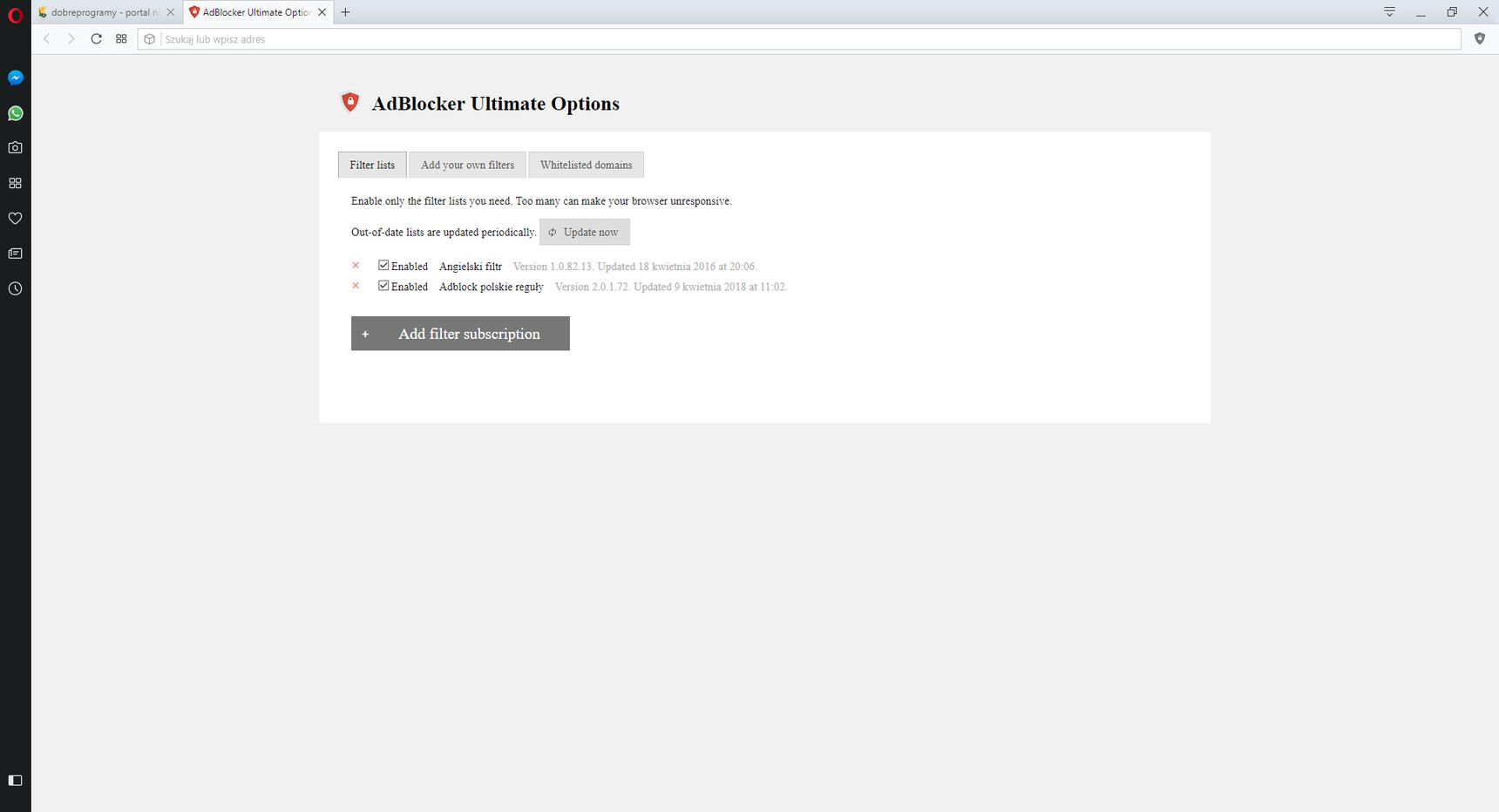Open a new tab with plus button
Image resolution: width=1499 pixels, height=812 pixels.
[x=345, y=12]
